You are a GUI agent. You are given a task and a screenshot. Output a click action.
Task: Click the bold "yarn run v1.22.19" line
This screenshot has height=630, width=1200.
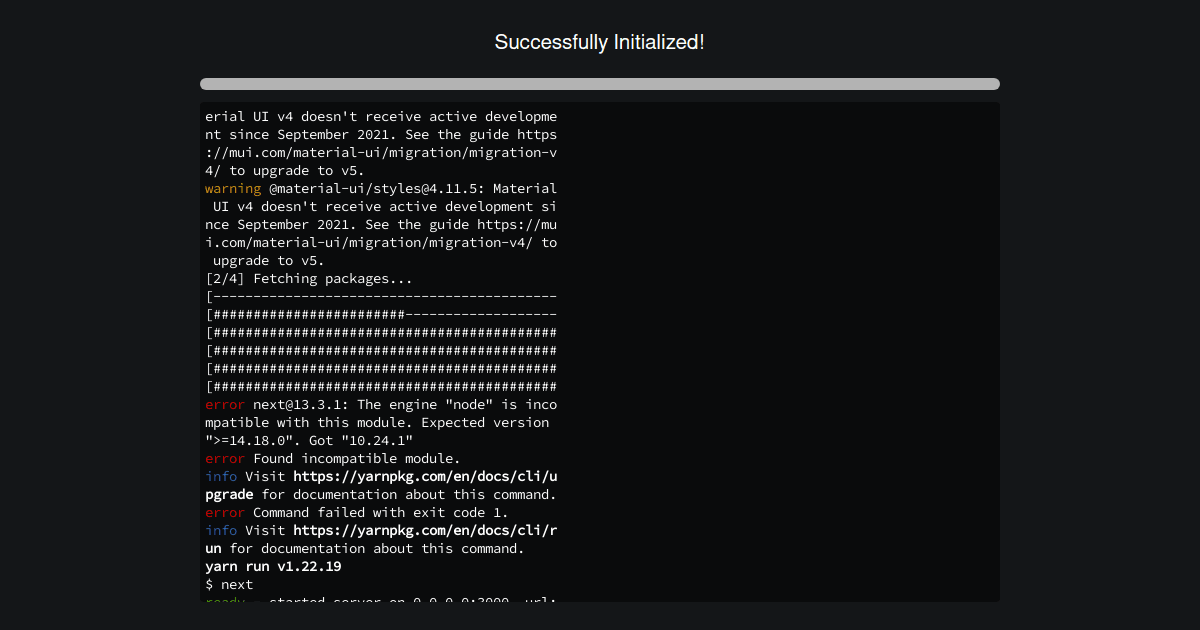click(273, 566)
